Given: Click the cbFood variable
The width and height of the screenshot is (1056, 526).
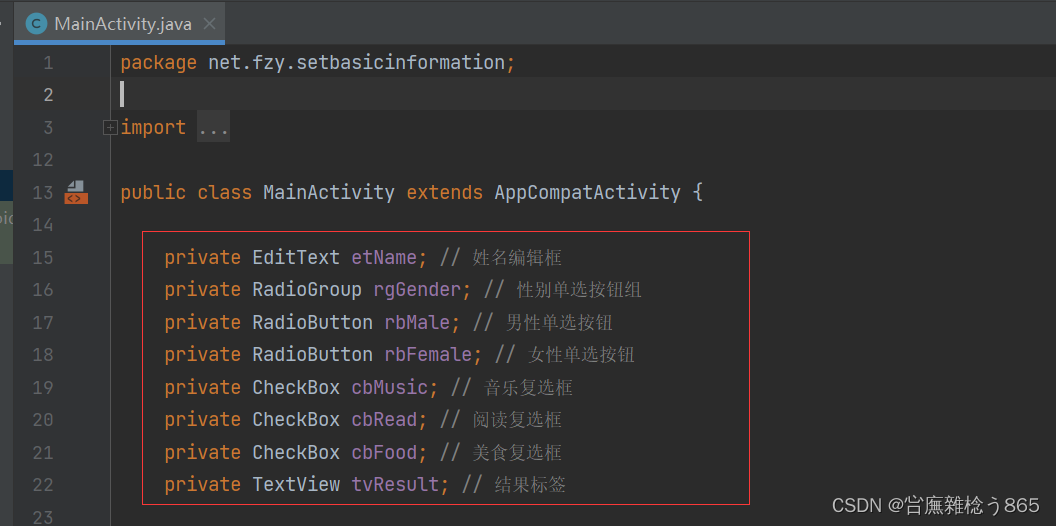Looking at the screenshot, I should (x=385, y=453).
